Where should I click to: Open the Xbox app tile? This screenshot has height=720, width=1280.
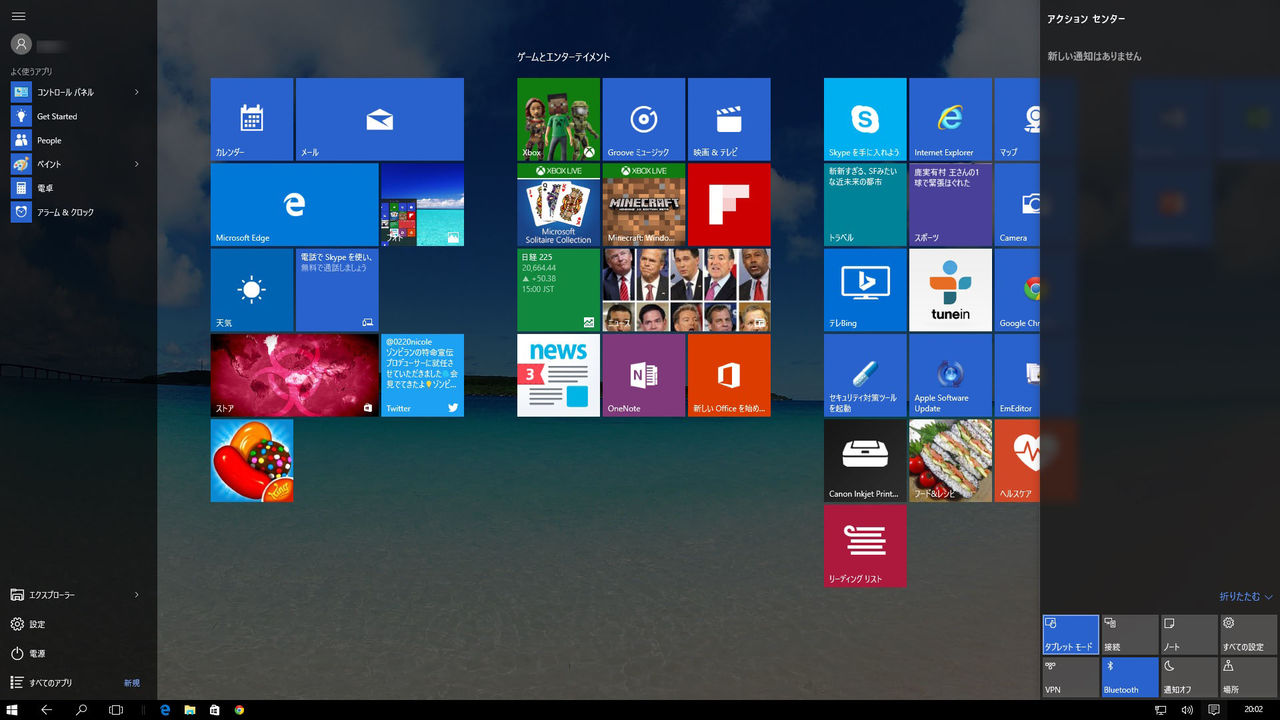pyautogui.click(x=557, y=118)
